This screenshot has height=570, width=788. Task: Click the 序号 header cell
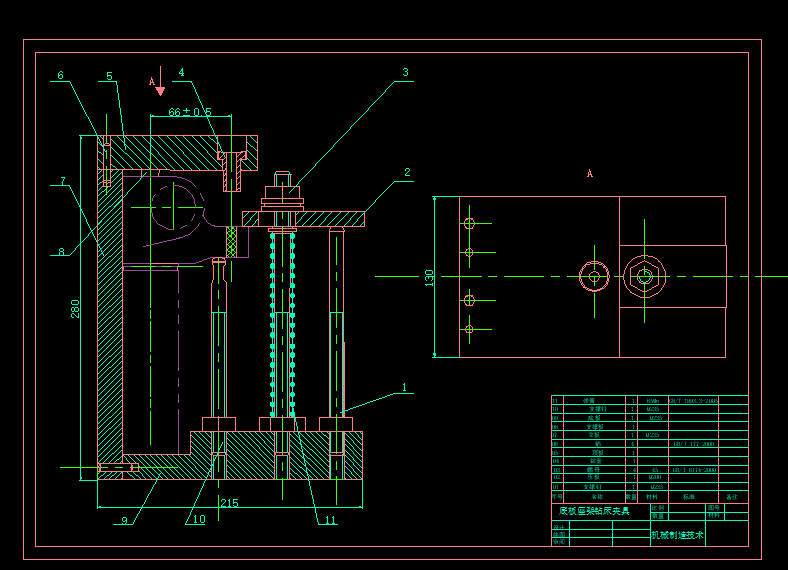point(557,497)
